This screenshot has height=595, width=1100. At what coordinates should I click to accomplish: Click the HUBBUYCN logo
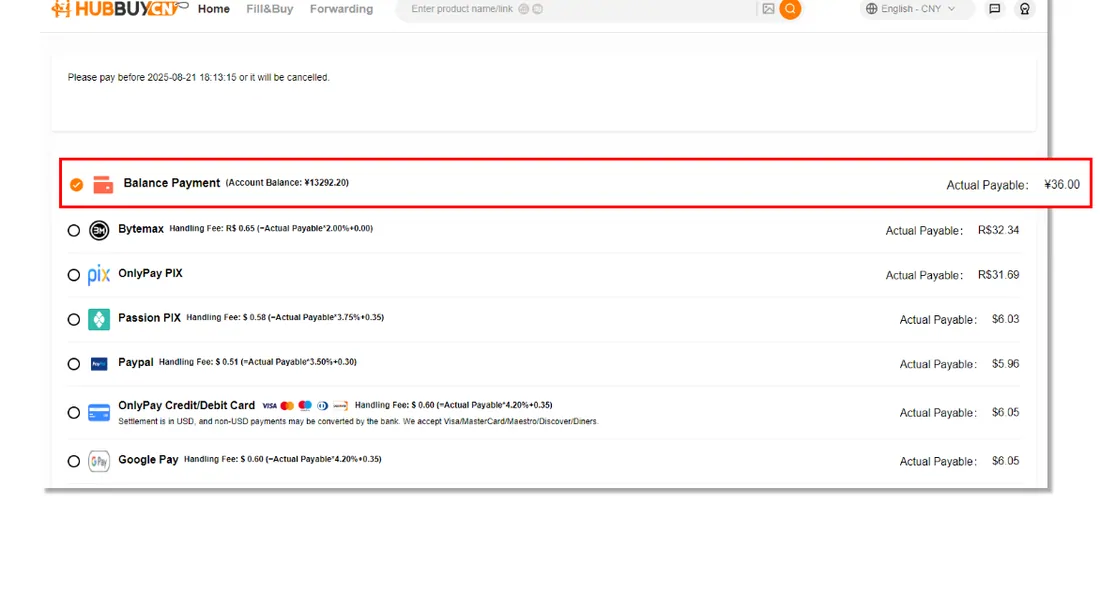[x=119, y=8]
